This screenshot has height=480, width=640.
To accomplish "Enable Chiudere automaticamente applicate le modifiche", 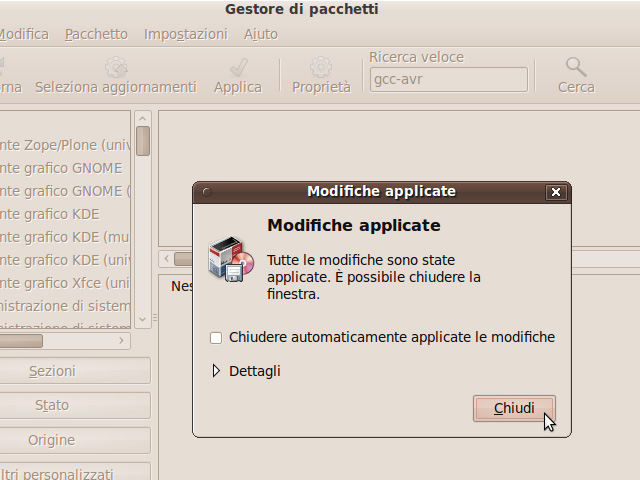I will [217, 338].
